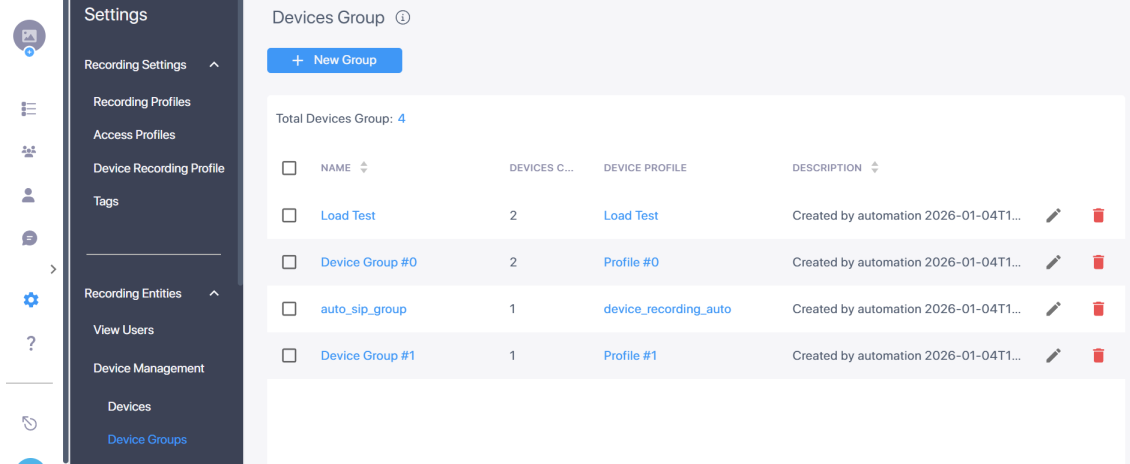Click the info icon beside Devices Group title
Image resolution: width=1130 pixels, height=464 pixels.
coord(403,18)
